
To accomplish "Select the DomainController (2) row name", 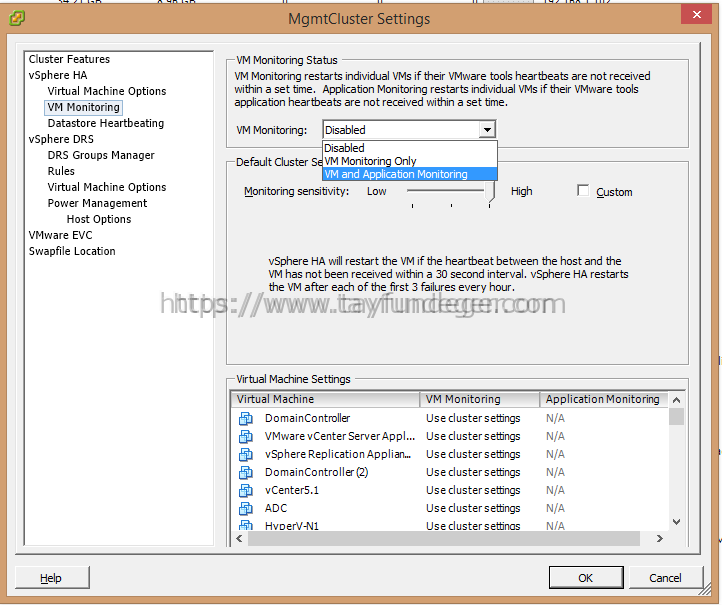I will coord(316,472).
